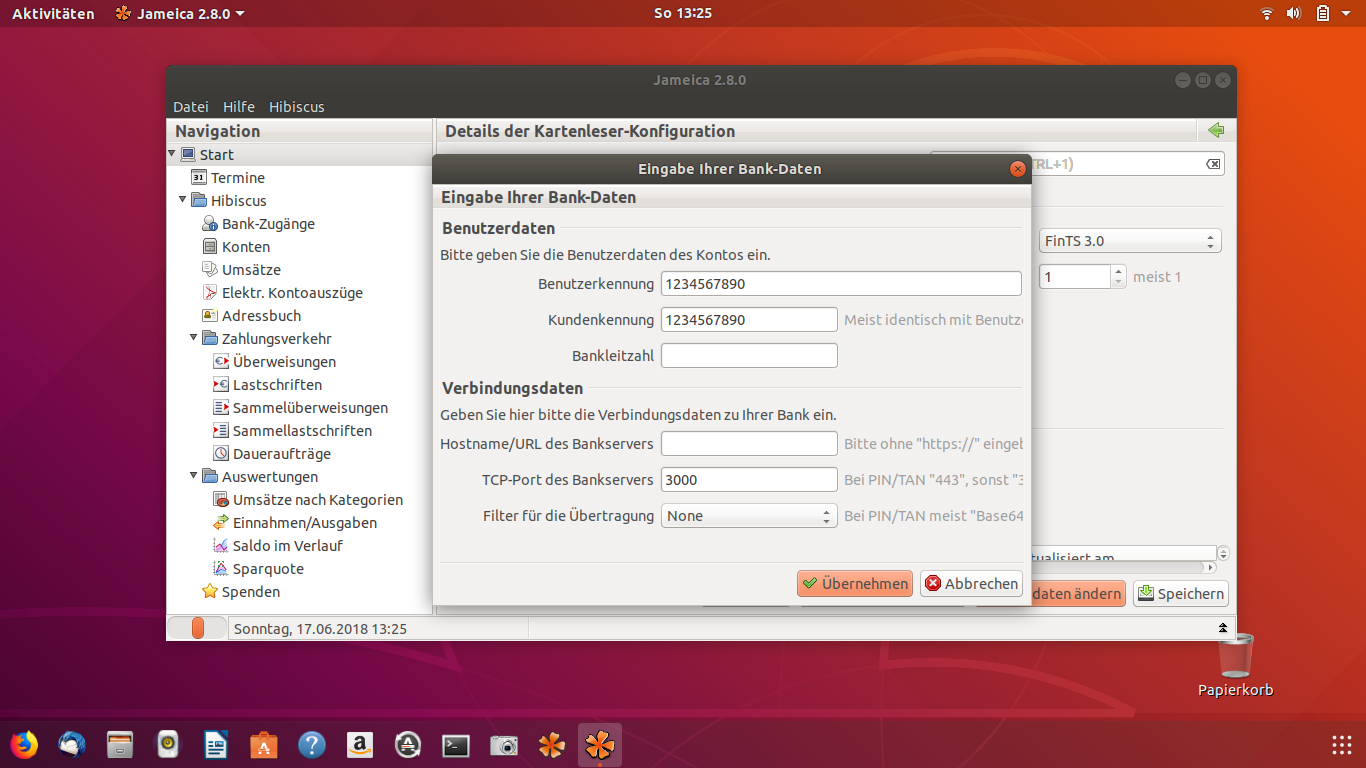1366x768 pixels.
Task: Open Lastschriften in the tree
Action: tap(277, 385)
